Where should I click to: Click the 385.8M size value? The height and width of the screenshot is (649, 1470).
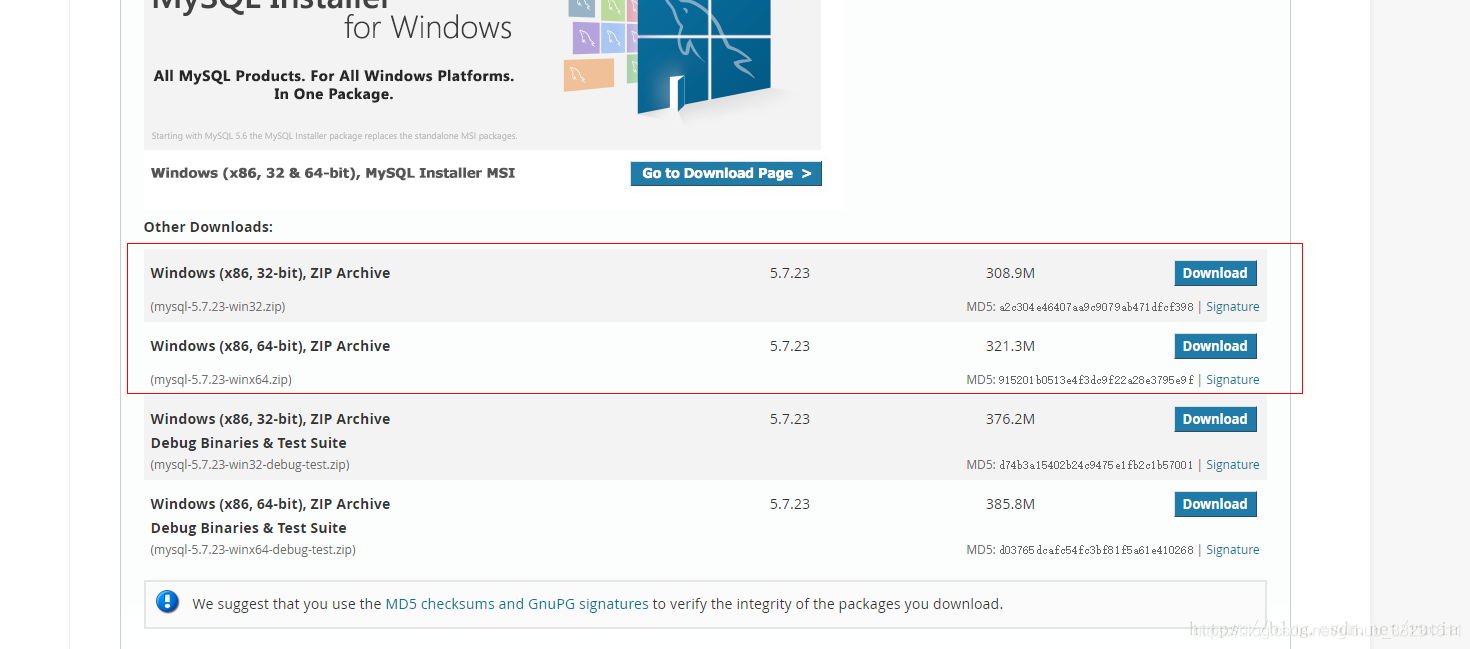coord(1010,504)
